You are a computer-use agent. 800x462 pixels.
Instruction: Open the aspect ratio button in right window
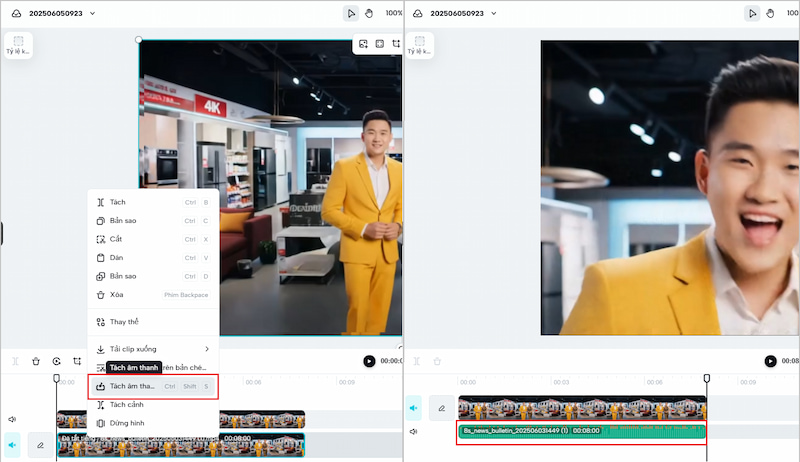419,45
